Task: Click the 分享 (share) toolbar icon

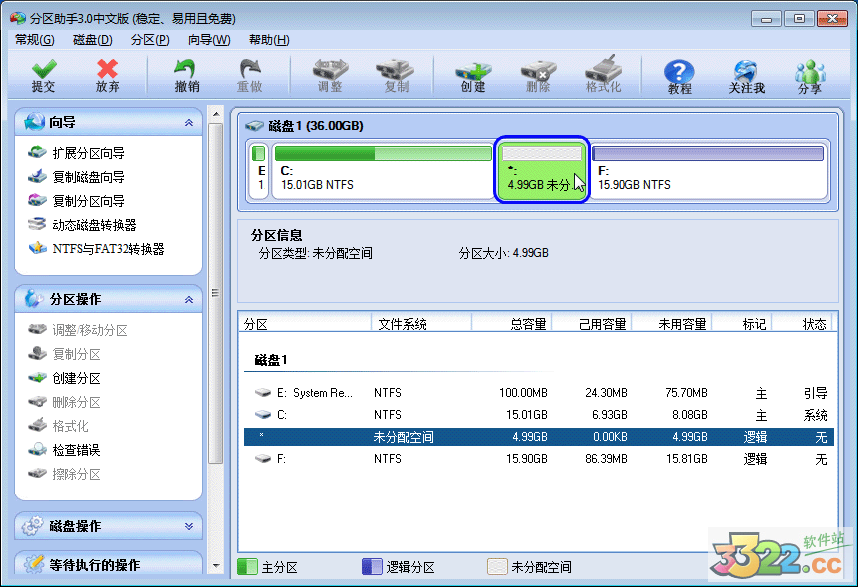Action: pyautogui.click(x=810, y=75)
